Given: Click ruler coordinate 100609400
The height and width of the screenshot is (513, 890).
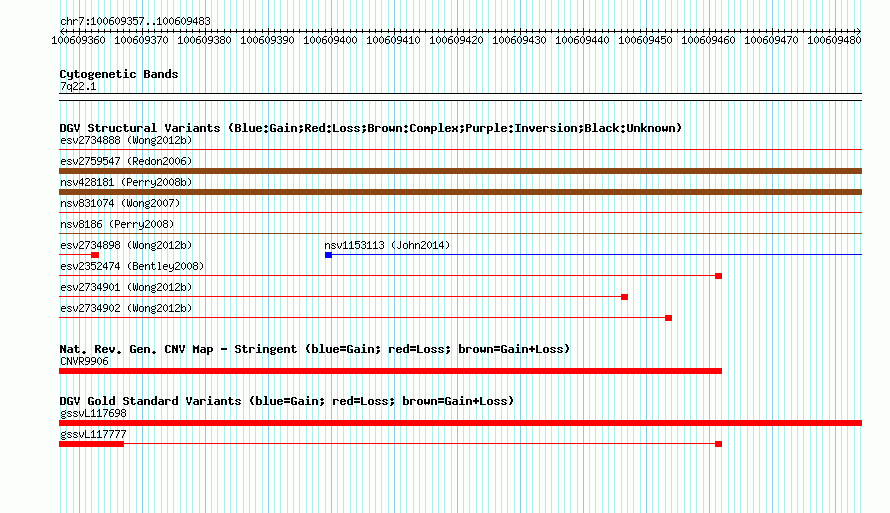Looking at the screenshot, I should coord(330,40).
